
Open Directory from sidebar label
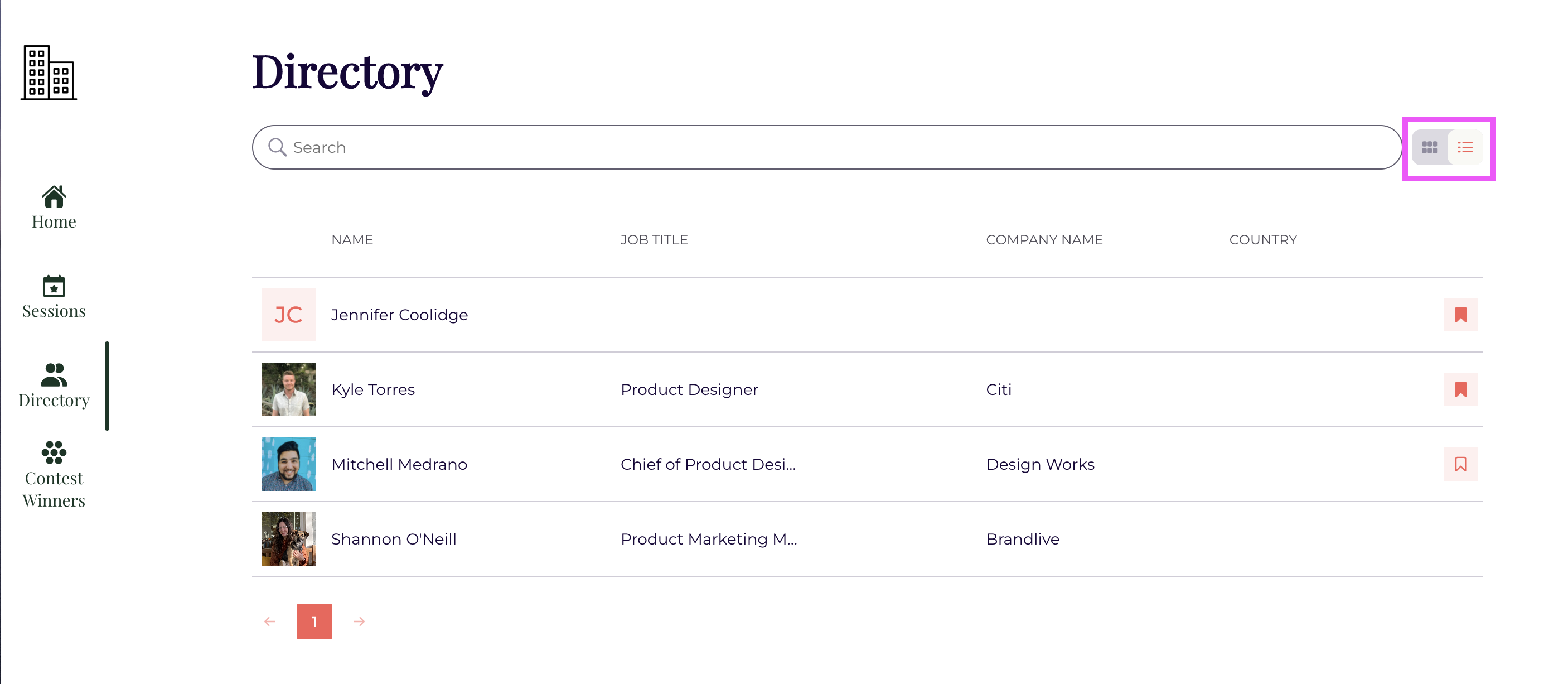54,400
